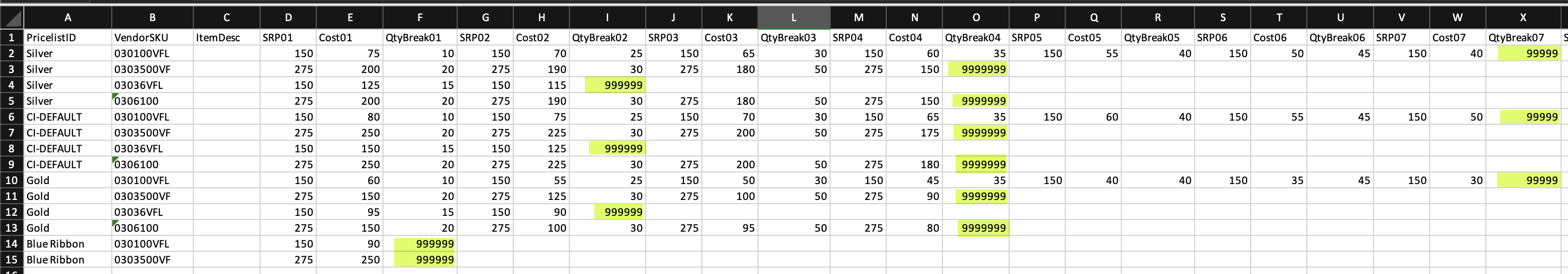Select the row 15 header
The image size is (1568, 274).
tap(12, 259)
